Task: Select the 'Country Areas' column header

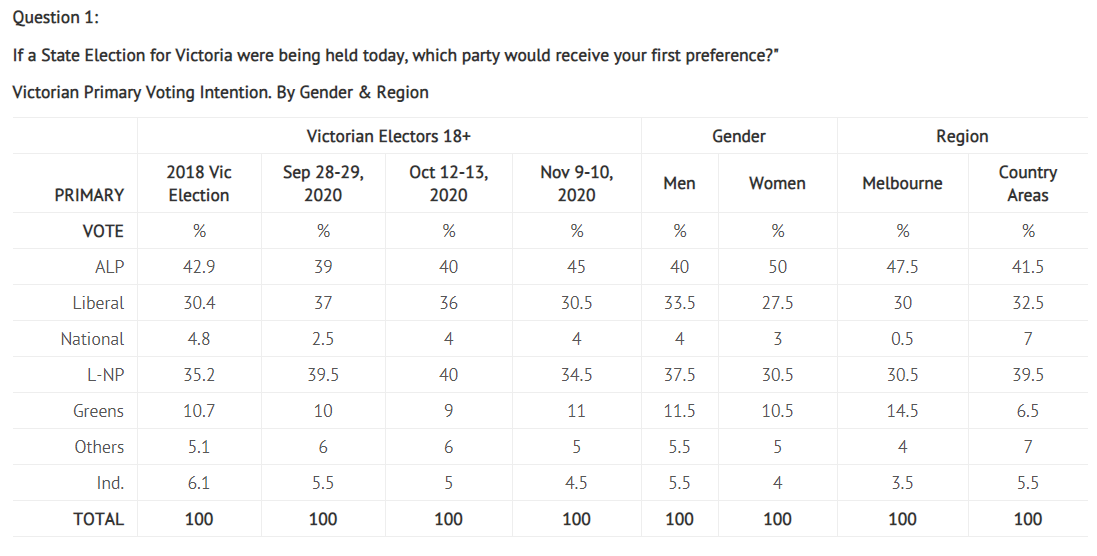Action: (x=1027, y=184)
